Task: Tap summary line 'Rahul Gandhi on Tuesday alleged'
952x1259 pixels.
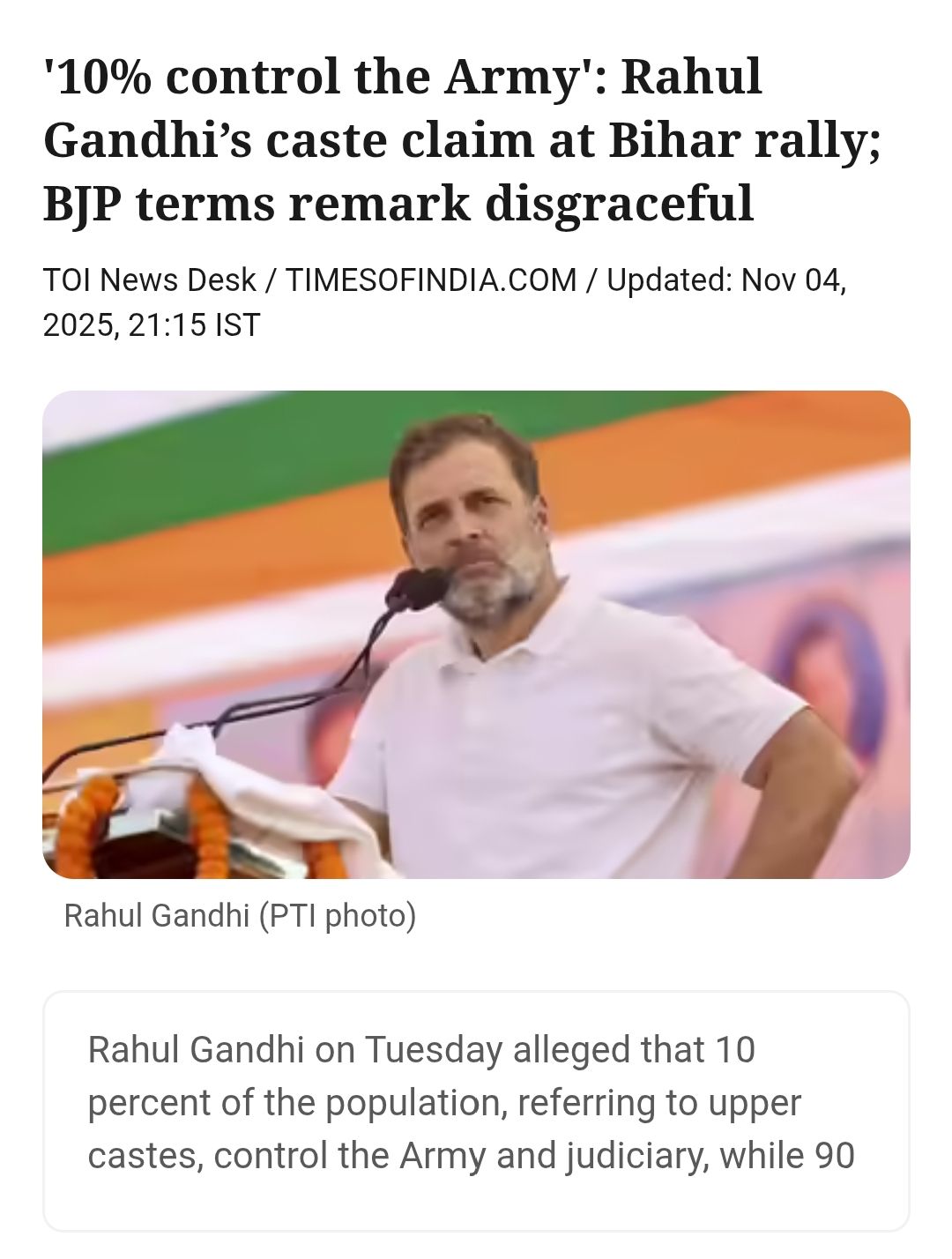Action: pyautogui.click(x=421, y=1050)
